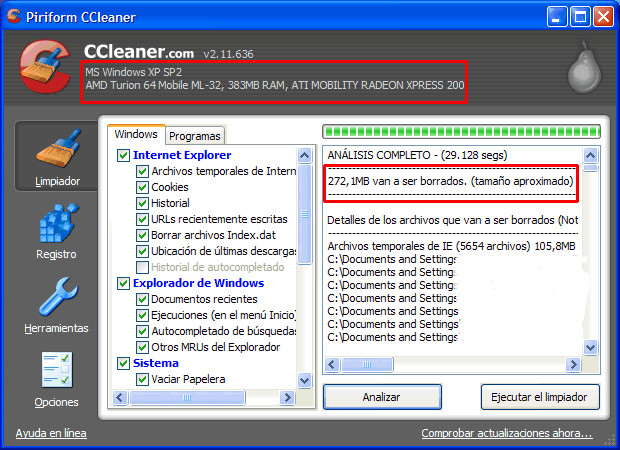Open the Herramientas wrench icon
Screen dimensions: 620x450
[58, 296]
